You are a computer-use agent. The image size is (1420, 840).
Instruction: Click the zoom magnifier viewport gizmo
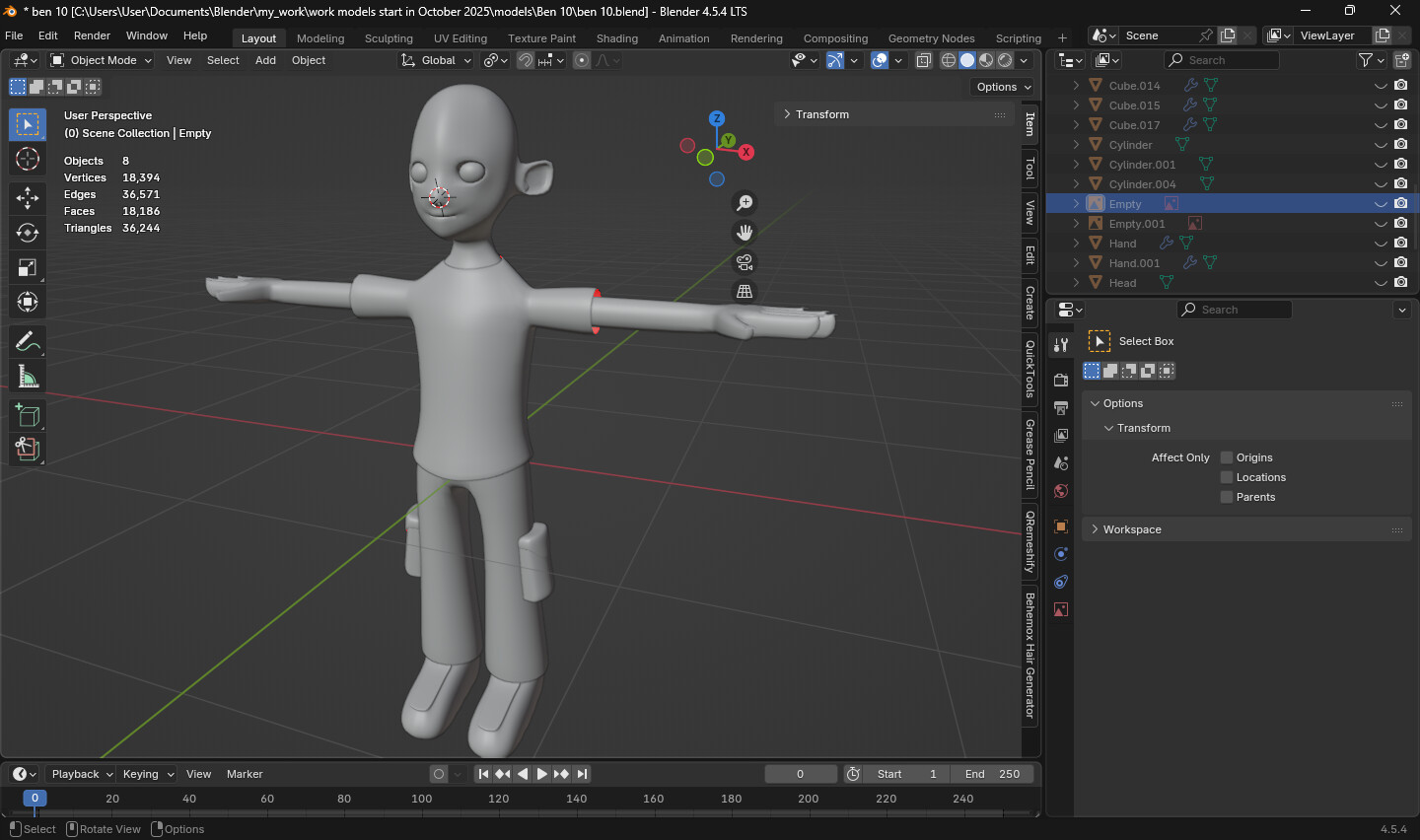coord(745,203)
